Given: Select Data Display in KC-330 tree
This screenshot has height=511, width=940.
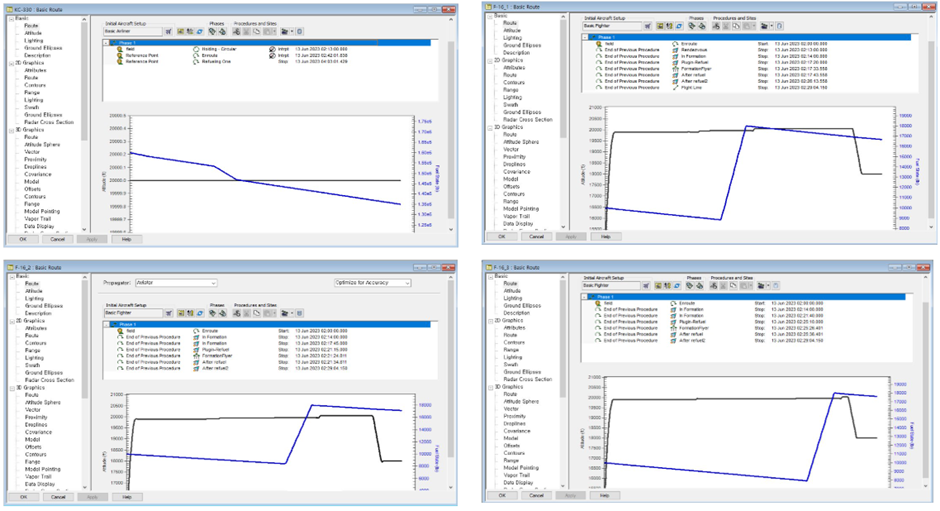Looking at the screenshot, I should tap(39, 227).
